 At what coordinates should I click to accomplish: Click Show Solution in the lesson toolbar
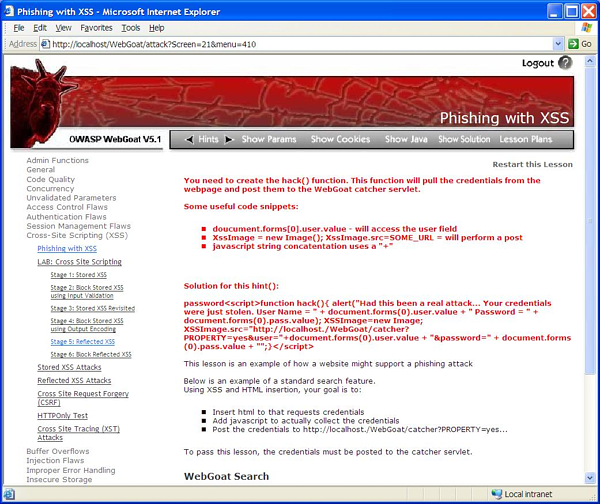click(x=464, y=139)
